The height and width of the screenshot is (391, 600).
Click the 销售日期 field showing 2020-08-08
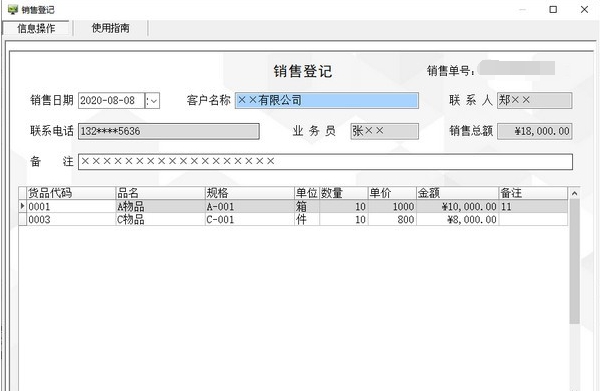point(111,101)
